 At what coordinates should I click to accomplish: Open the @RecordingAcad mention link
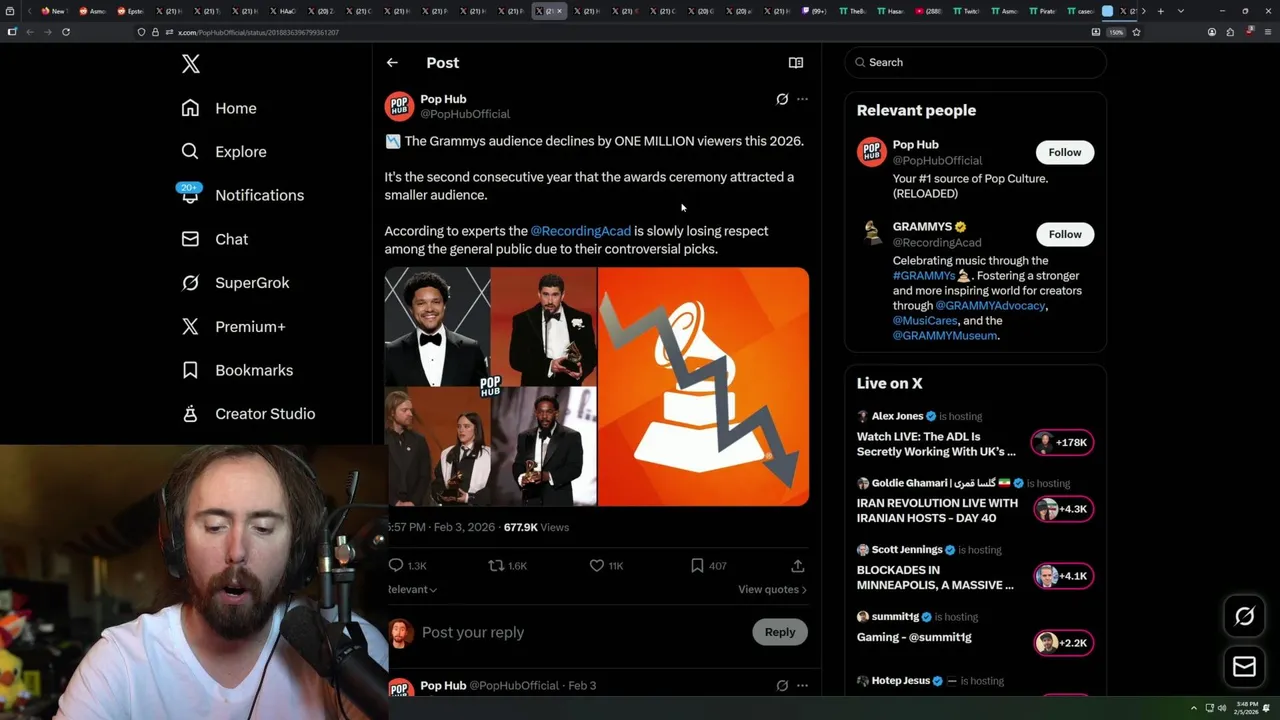(581, 231)
